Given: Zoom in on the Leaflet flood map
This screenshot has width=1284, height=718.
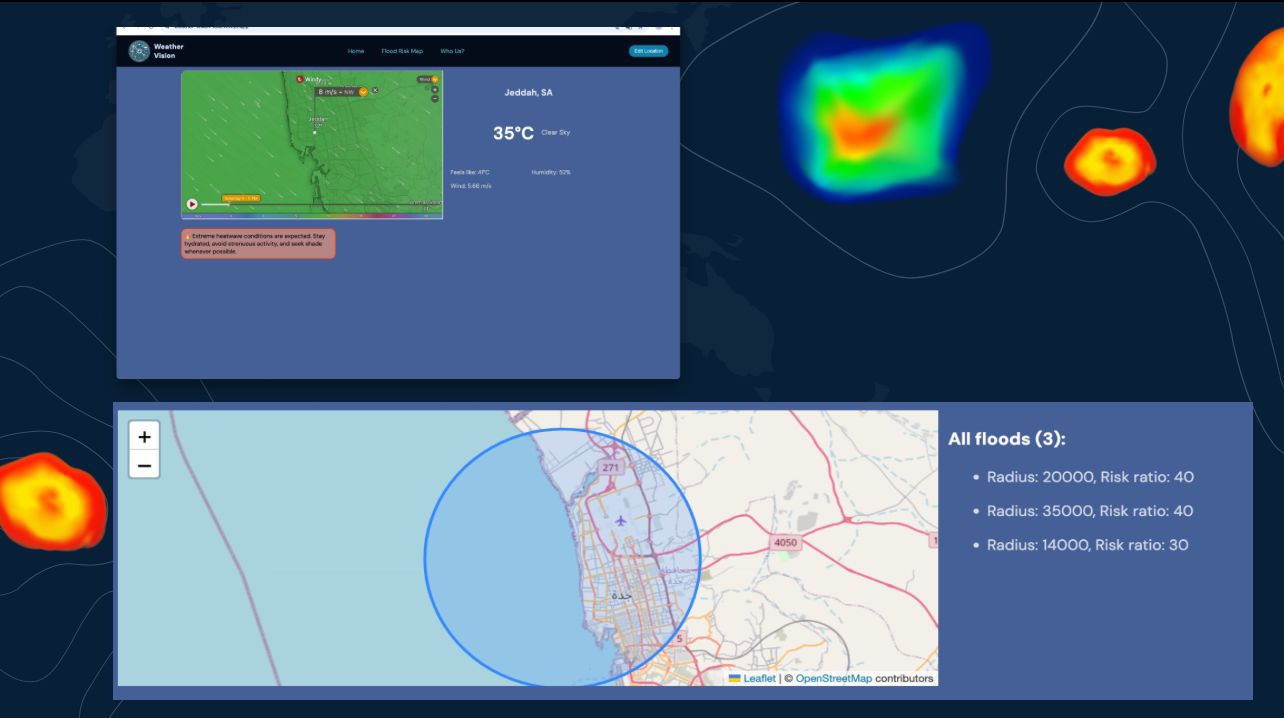Looking at the screenshot, I should pyautogui.click(x=144, y=437).
